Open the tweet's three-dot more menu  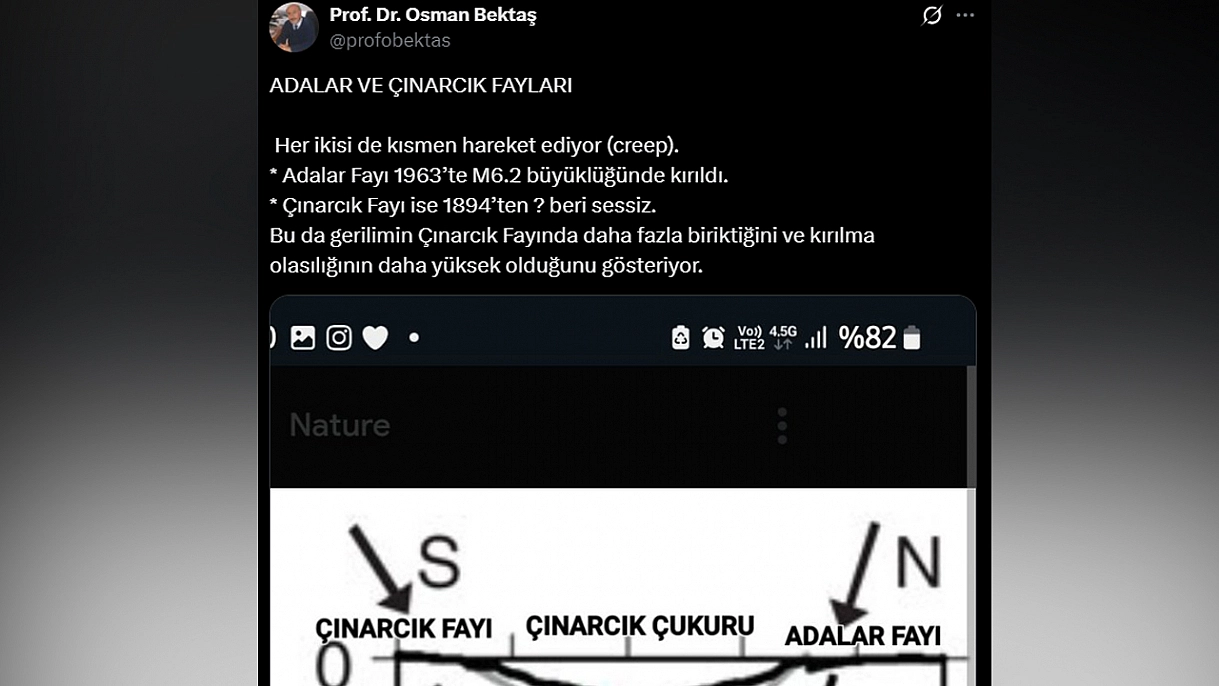(x=965, y=15)
